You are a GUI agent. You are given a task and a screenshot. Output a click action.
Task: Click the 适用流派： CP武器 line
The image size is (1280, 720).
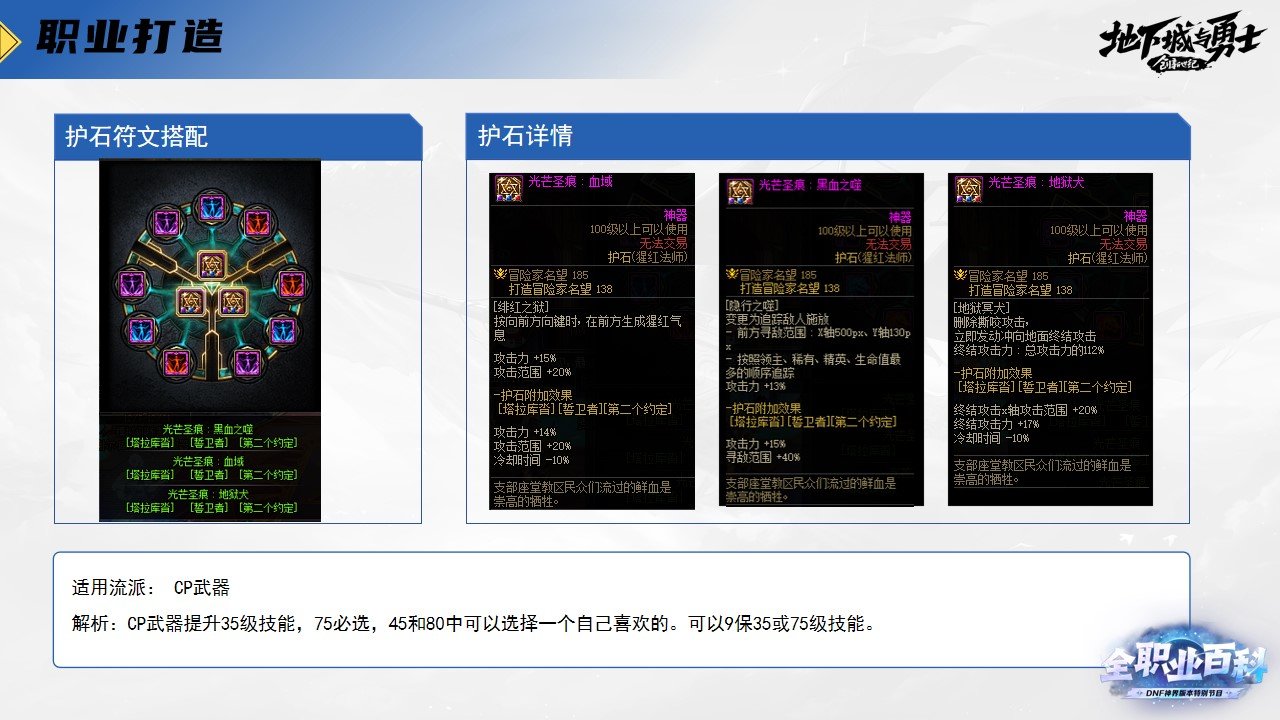[151, 587]
